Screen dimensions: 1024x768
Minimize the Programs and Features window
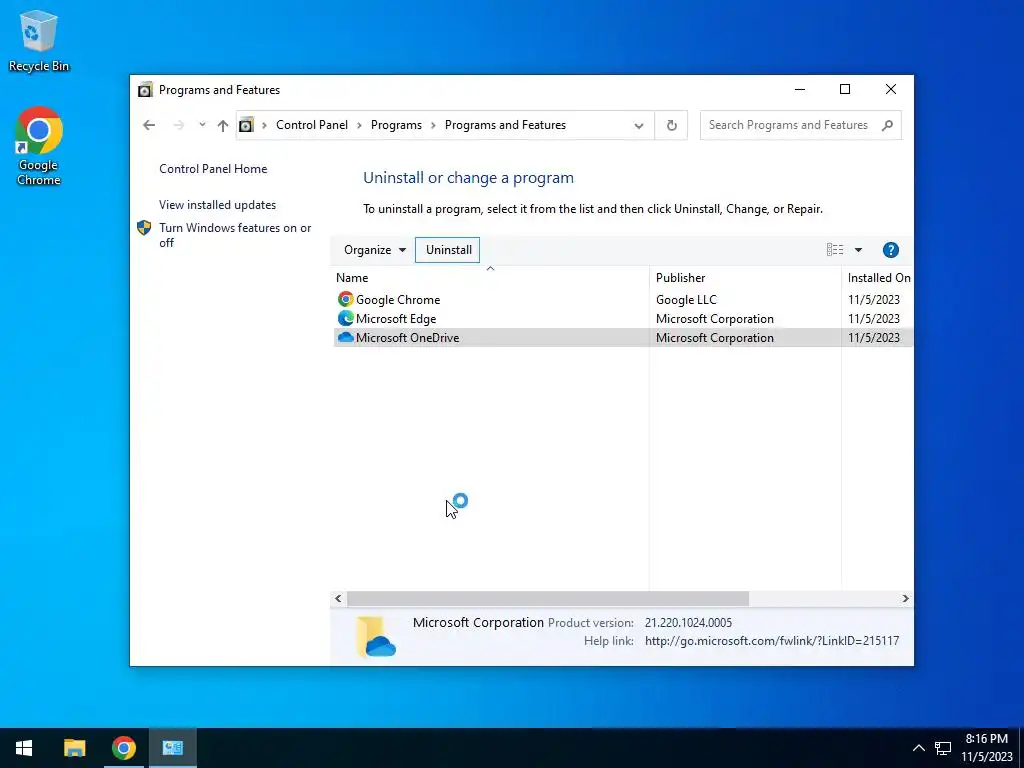click(800, 89)
